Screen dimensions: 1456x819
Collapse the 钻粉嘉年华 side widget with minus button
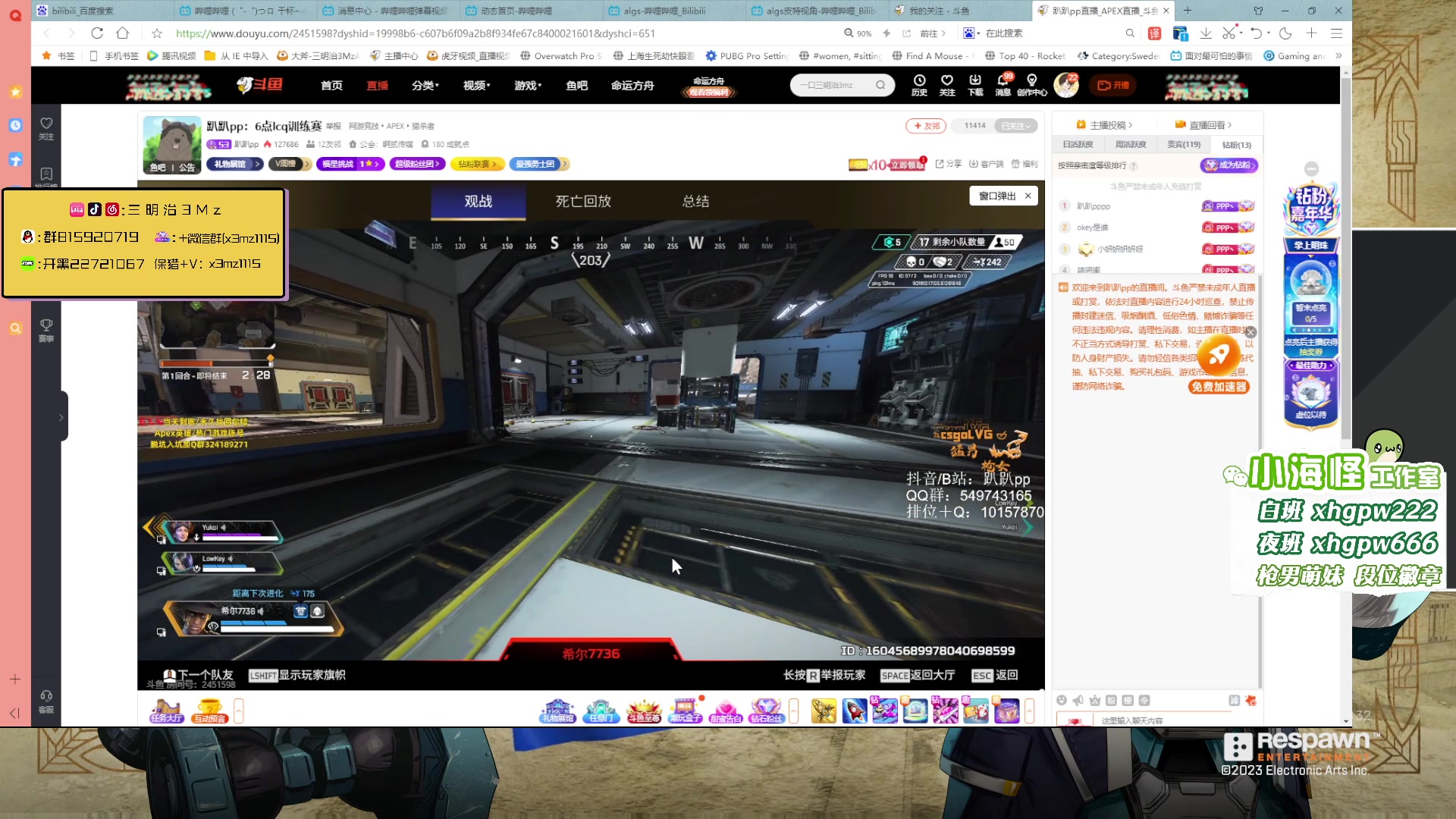pos(1311,169)
